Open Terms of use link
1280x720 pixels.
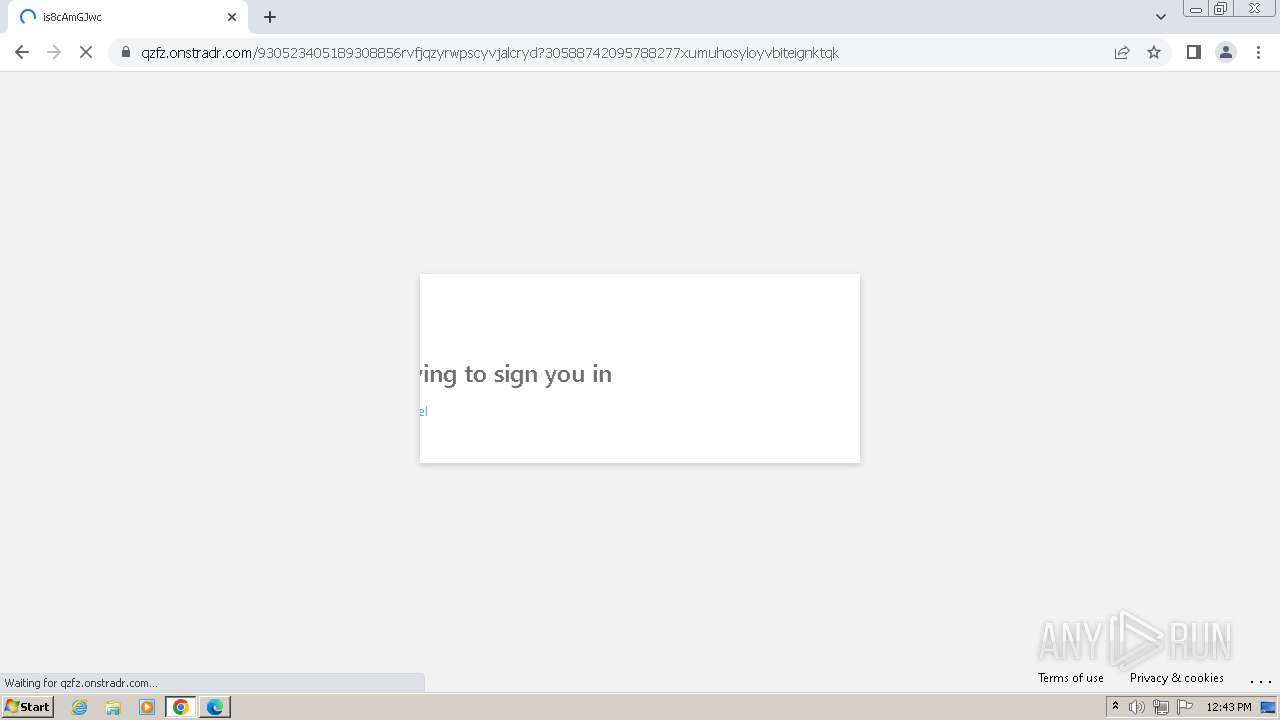(x=1070, y=678)
